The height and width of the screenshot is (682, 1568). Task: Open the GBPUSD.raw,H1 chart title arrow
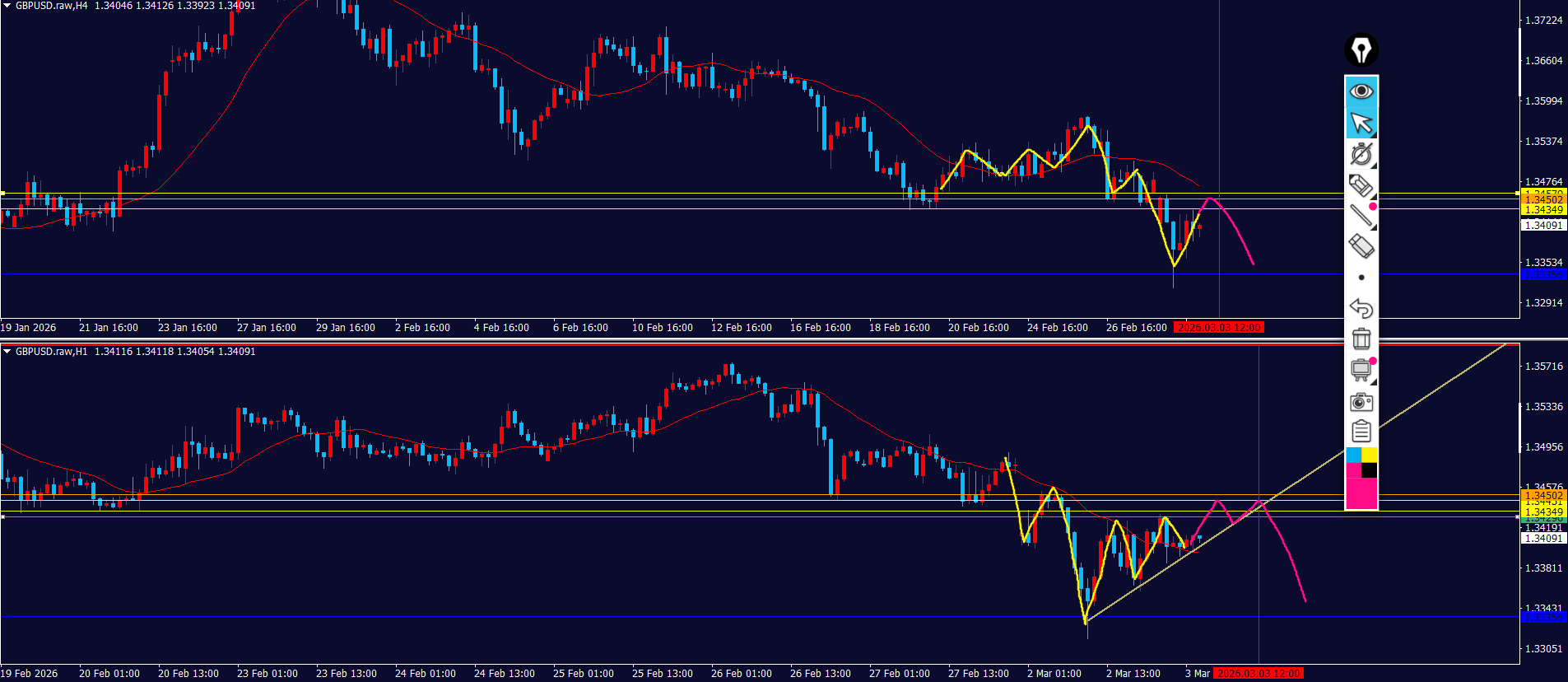pos(7,352)
